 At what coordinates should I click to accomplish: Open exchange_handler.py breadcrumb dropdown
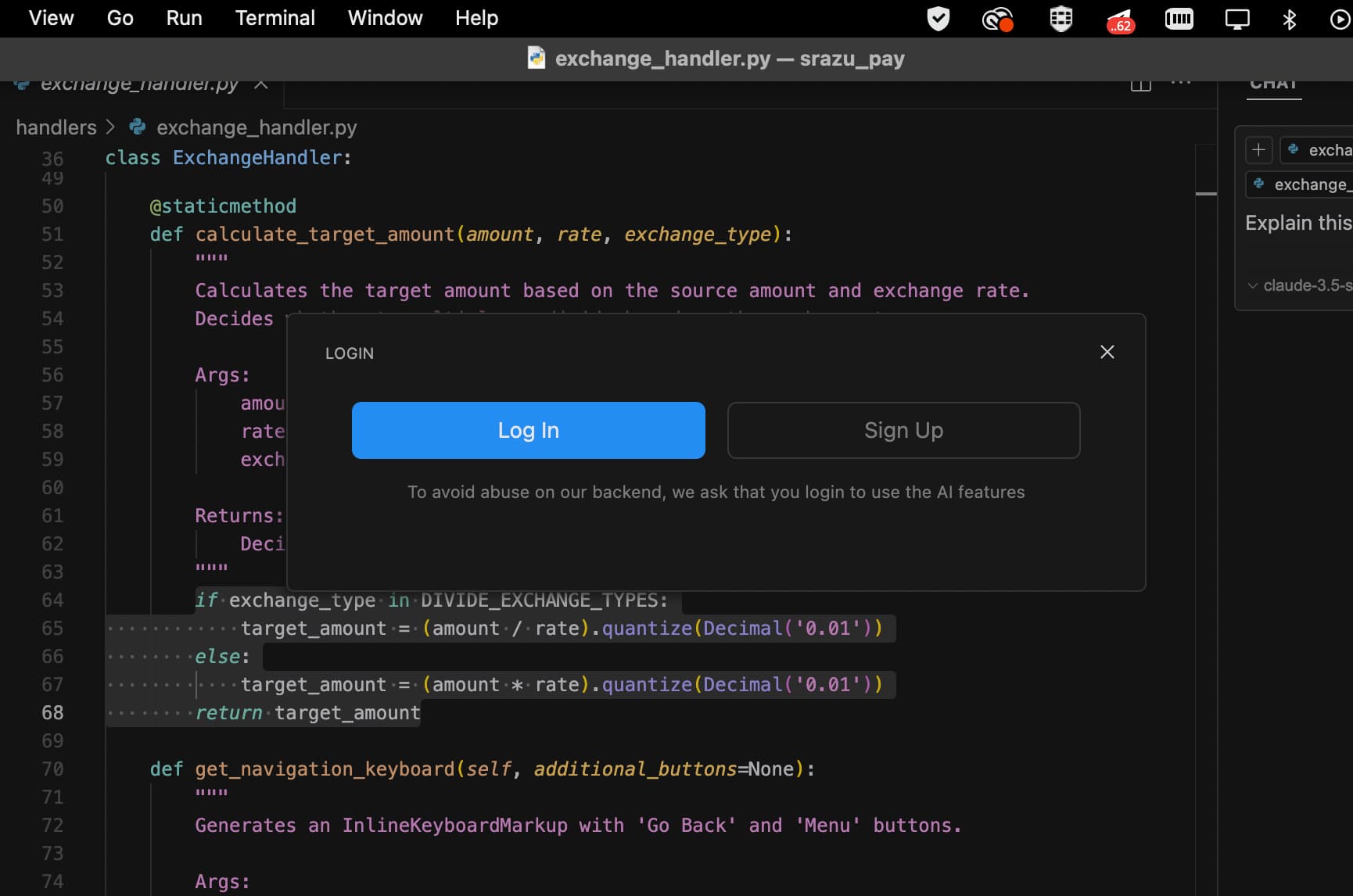(x=256, y=127)
